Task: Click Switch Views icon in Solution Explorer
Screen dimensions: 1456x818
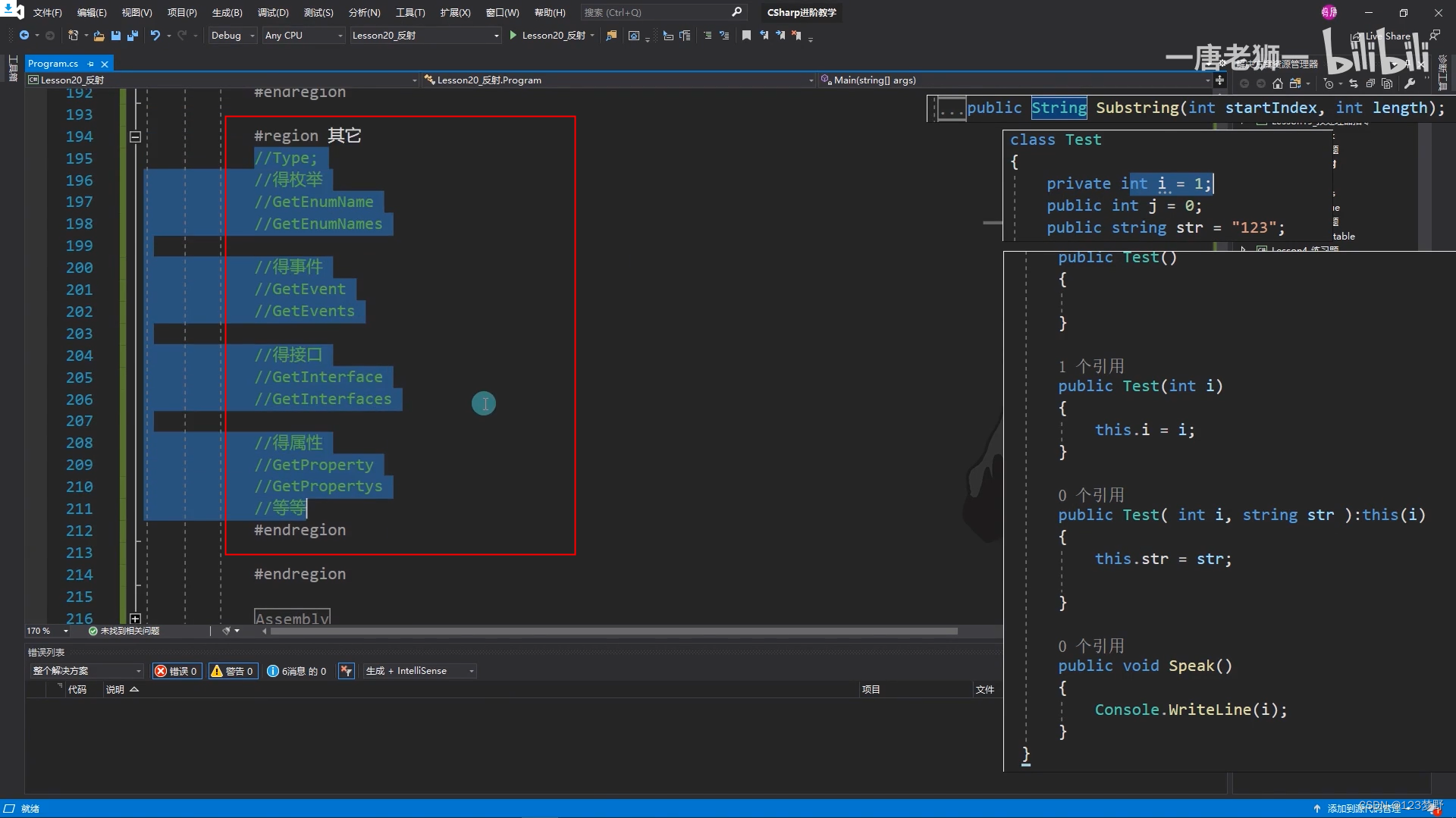Action: click(1295, 83)
